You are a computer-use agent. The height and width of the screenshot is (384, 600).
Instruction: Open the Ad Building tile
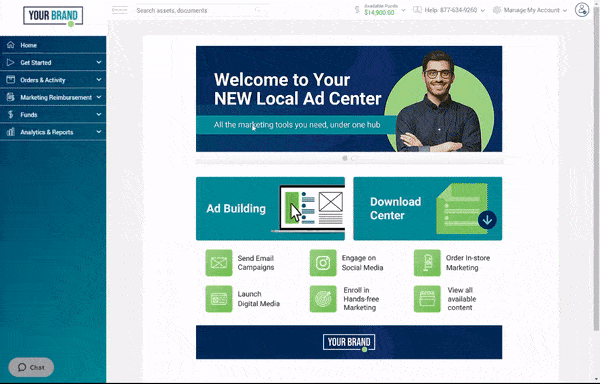270,208
